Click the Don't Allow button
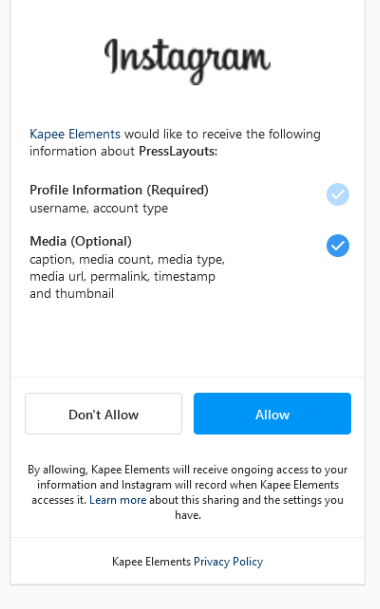 (103, 414)
